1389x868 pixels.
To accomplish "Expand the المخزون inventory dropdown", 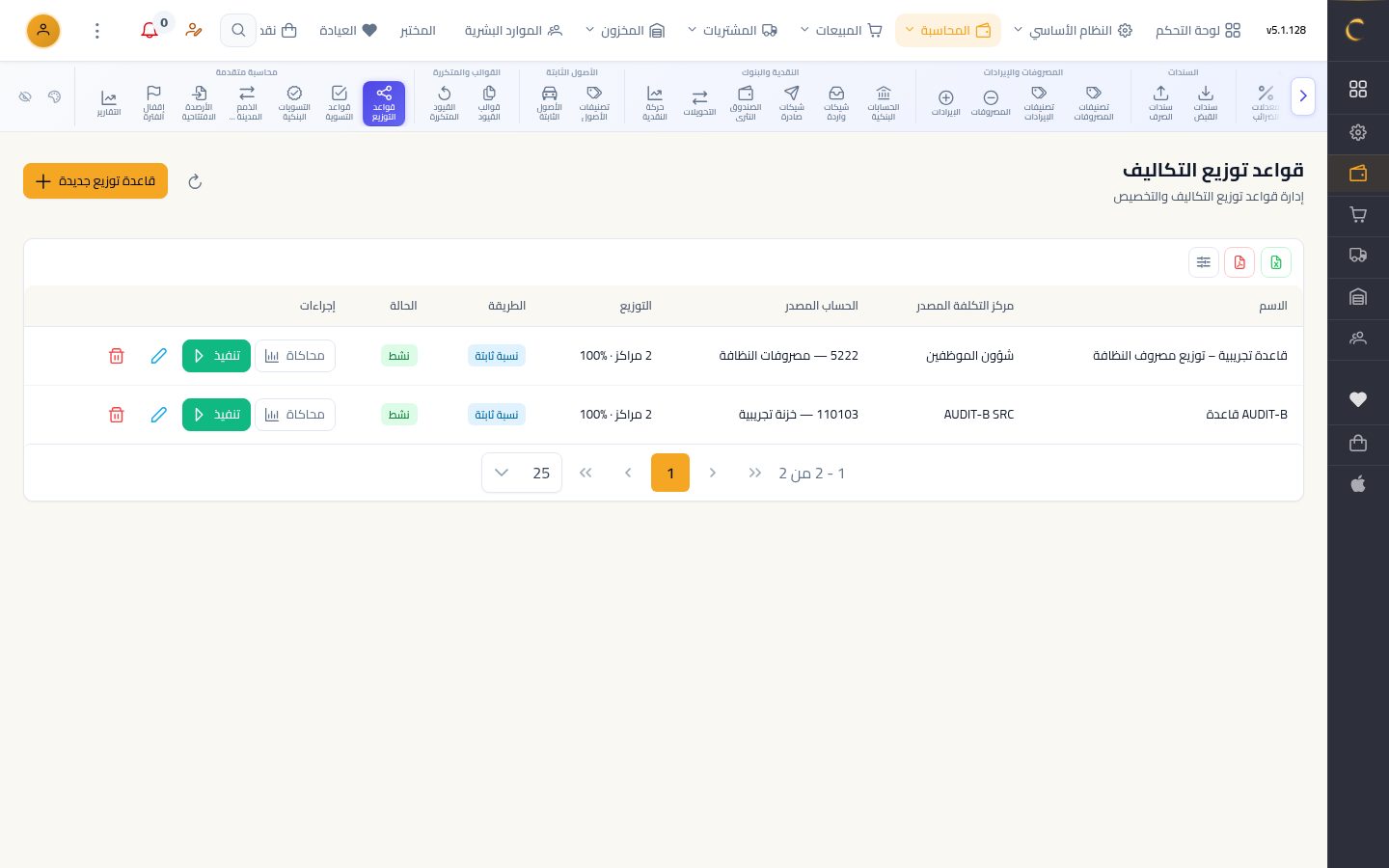I will [x=625, y=31].
